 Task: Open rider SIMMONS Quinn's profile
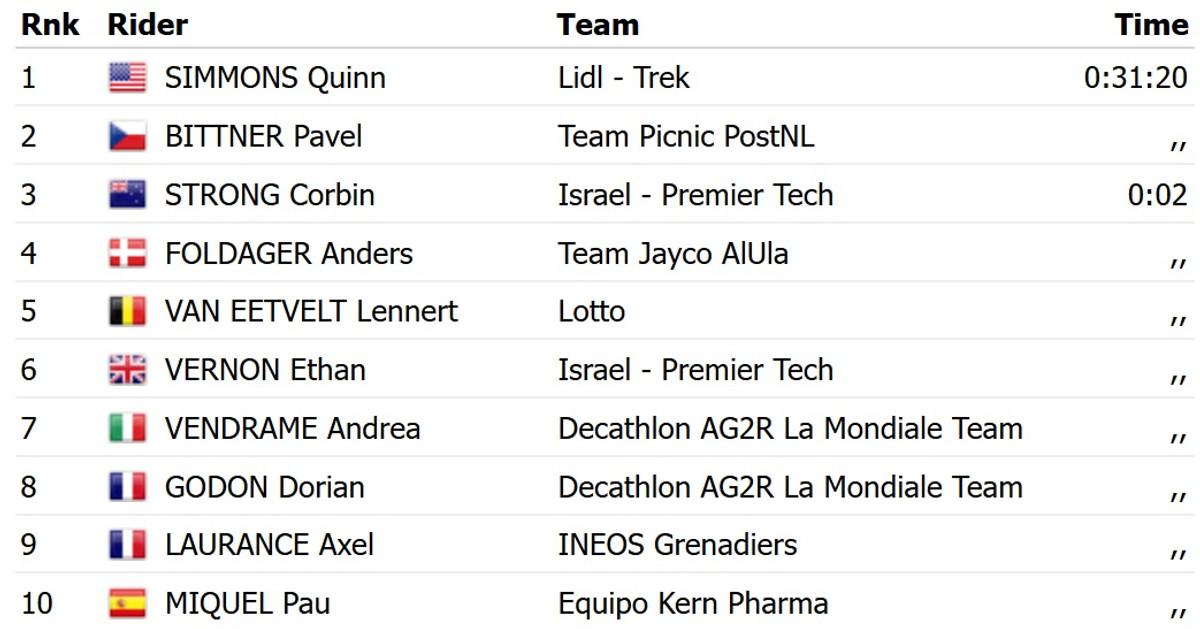275,78
